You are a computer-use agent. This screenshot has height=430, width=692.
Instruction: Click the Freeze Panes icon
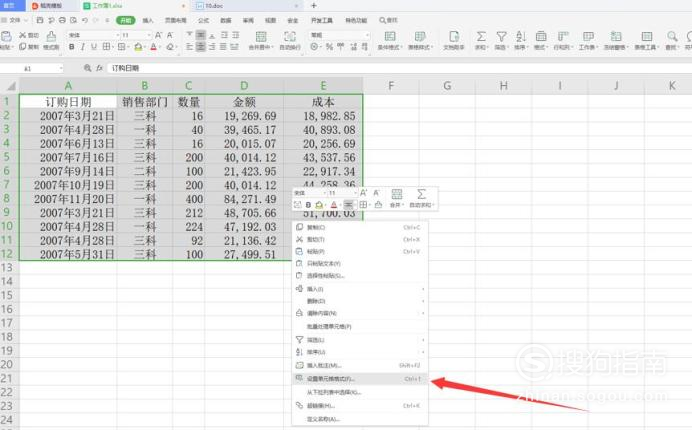pyautogui.click(x=615, y=36)
